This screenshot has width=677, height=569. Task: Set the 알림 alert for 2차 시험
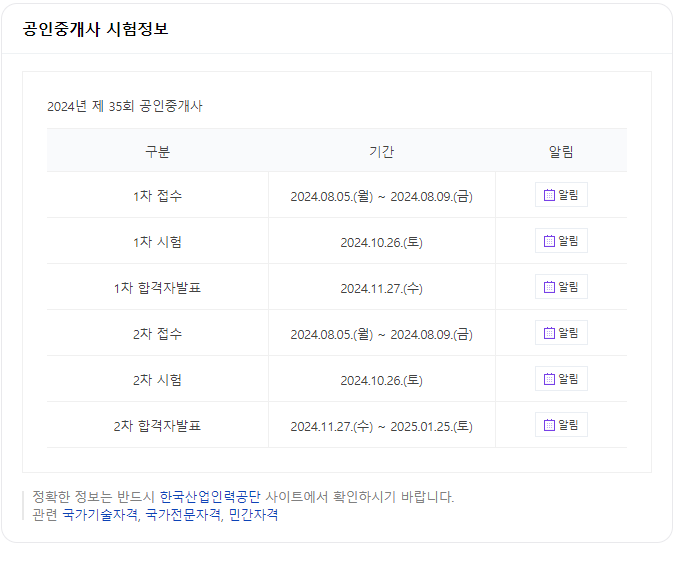(561, 379)
